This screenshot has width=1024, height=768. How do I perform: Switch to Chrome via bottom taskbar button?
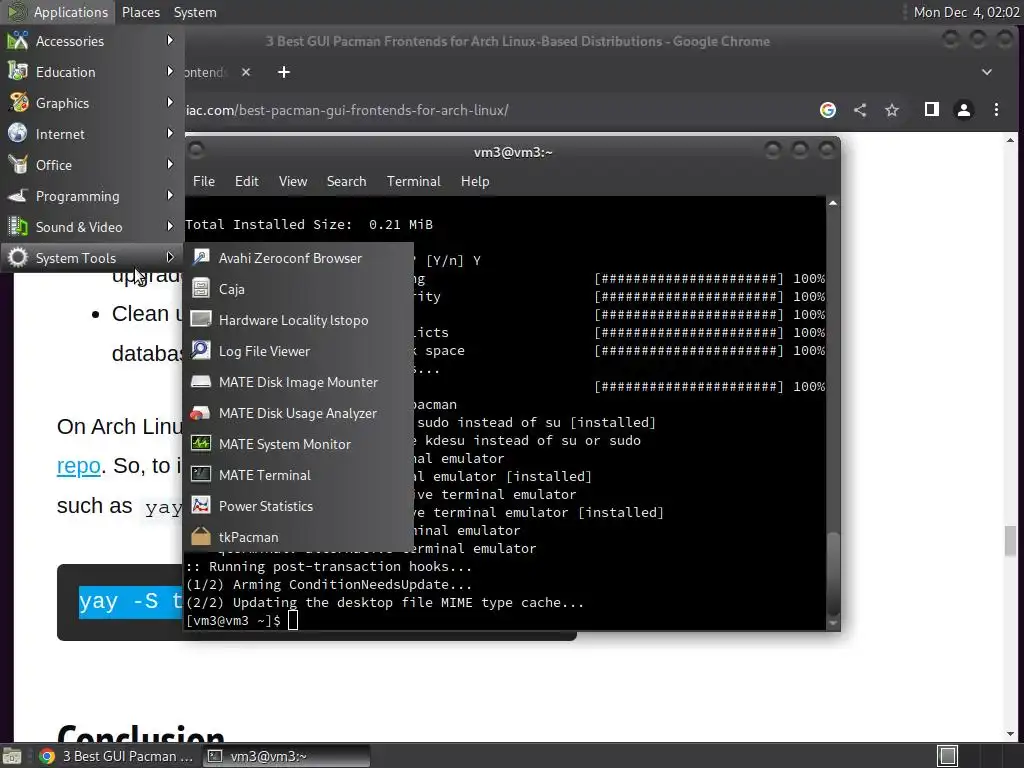pyautogui.click(x=116, y=756)
